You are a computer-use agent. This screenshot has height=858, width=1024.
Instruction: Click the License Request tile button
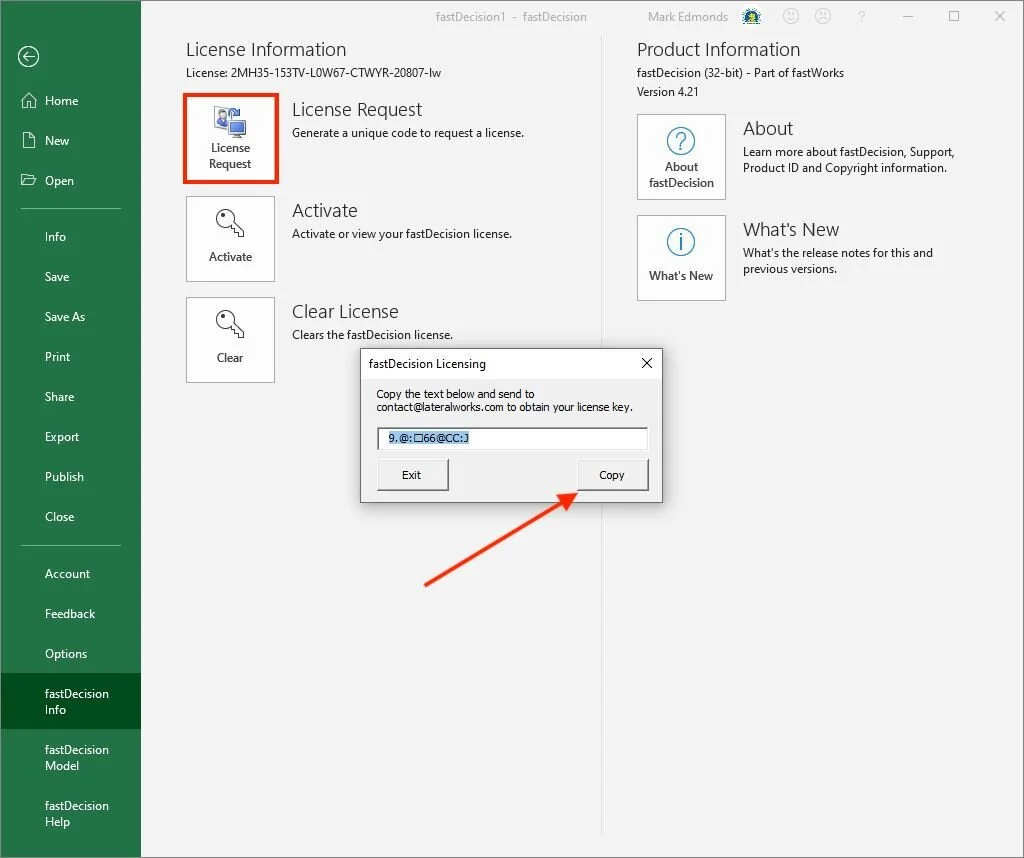click(231, 138)
